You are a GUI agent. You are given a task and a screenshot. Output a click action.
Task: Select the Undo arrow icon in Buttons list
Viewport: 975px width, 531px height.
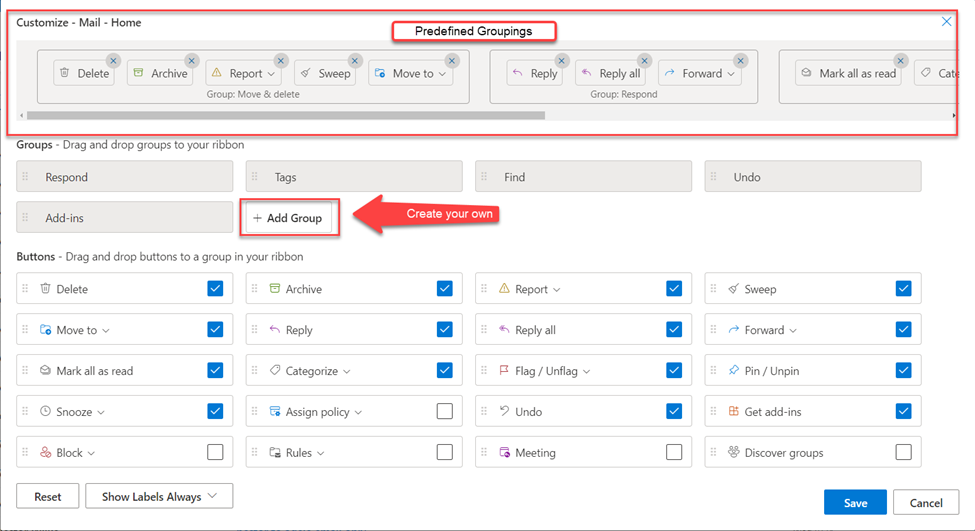click(504, 411)
